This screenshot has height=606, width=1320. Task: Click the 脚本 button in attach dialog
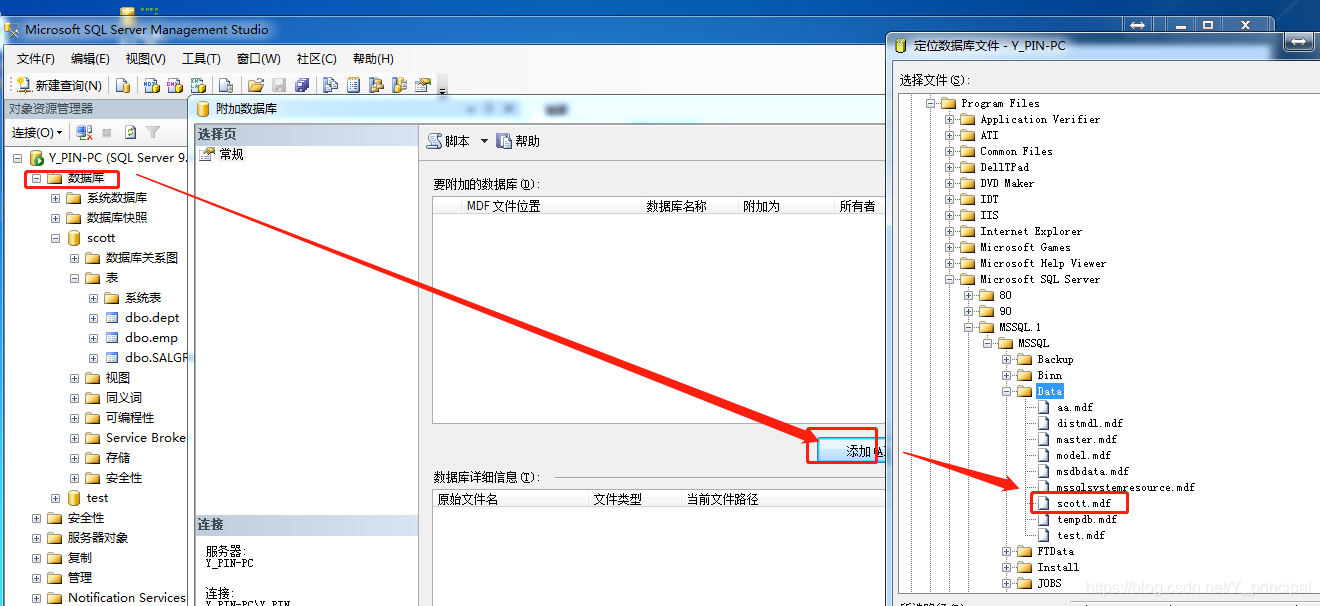click(449, 141)
